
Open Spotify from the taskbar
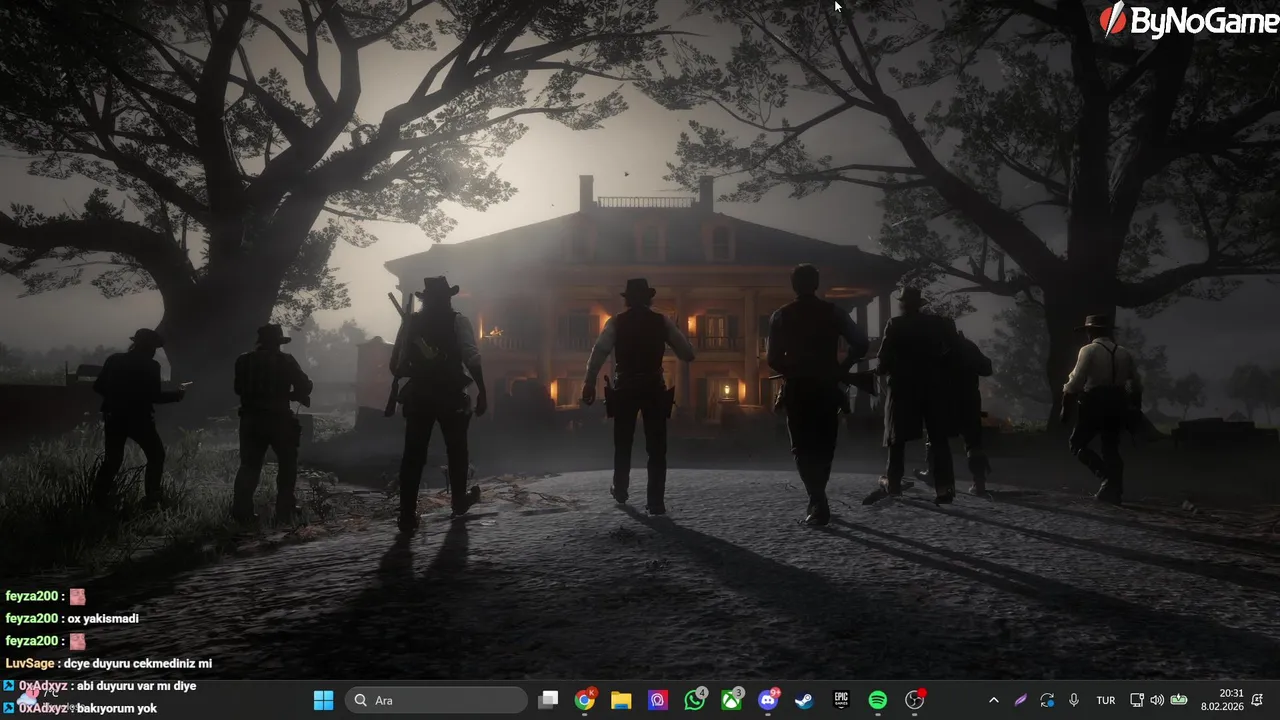point(878,700)
